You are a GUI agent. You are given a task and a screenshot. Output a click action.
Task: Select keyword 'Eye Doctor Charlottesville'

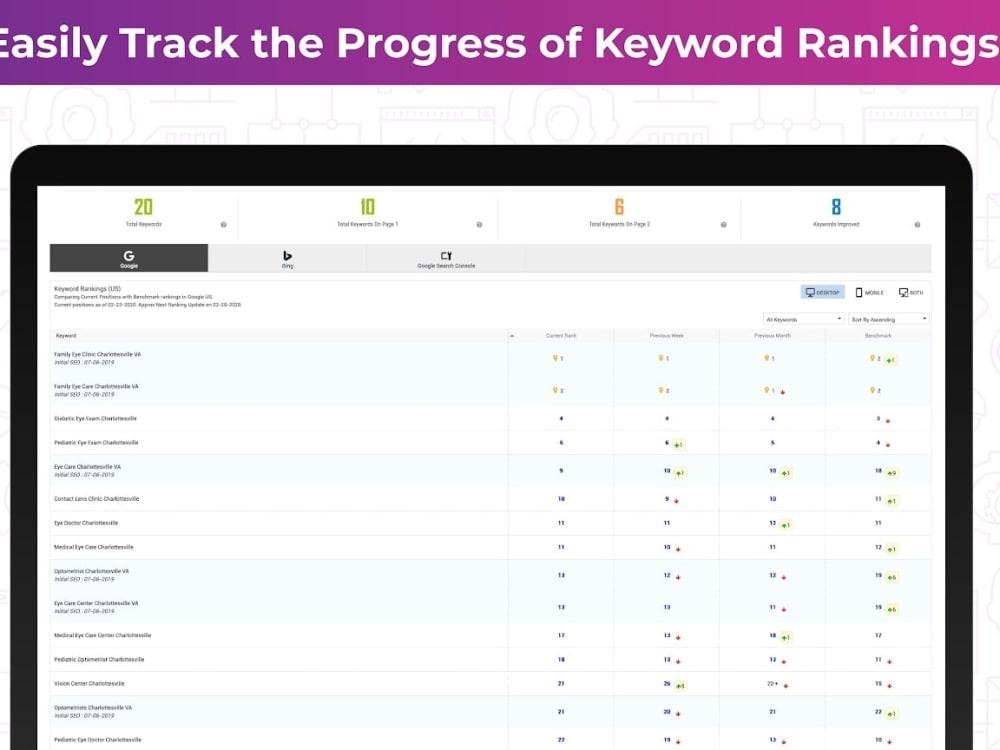[x=86, y=522]
